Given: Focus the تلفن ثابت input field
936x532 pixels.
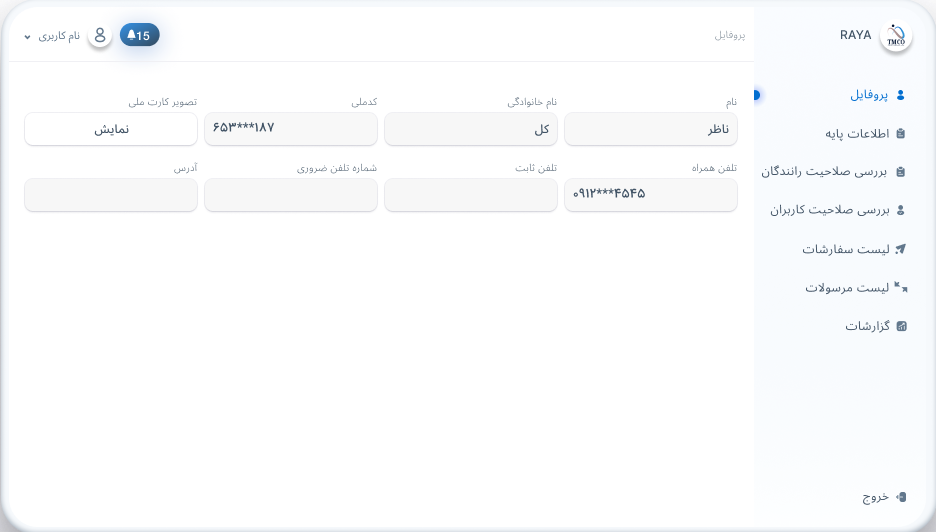Looking at the screenshot, I should point(470,195).
